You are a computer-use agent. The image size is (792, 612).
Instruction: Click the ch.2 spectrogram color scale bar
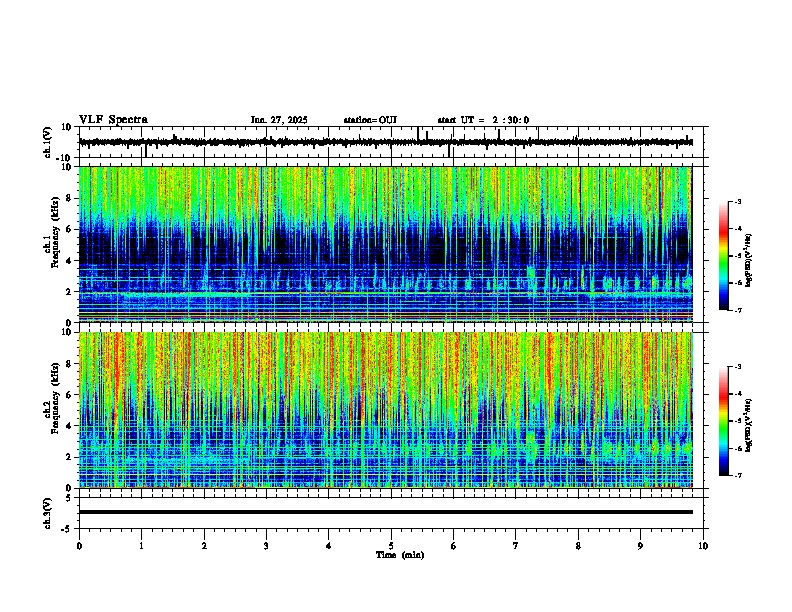click(x=724, y=421)
